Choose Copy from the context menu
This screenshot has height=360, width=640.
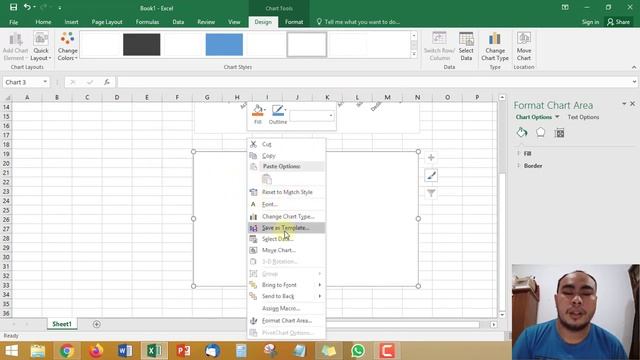(287, 156)
